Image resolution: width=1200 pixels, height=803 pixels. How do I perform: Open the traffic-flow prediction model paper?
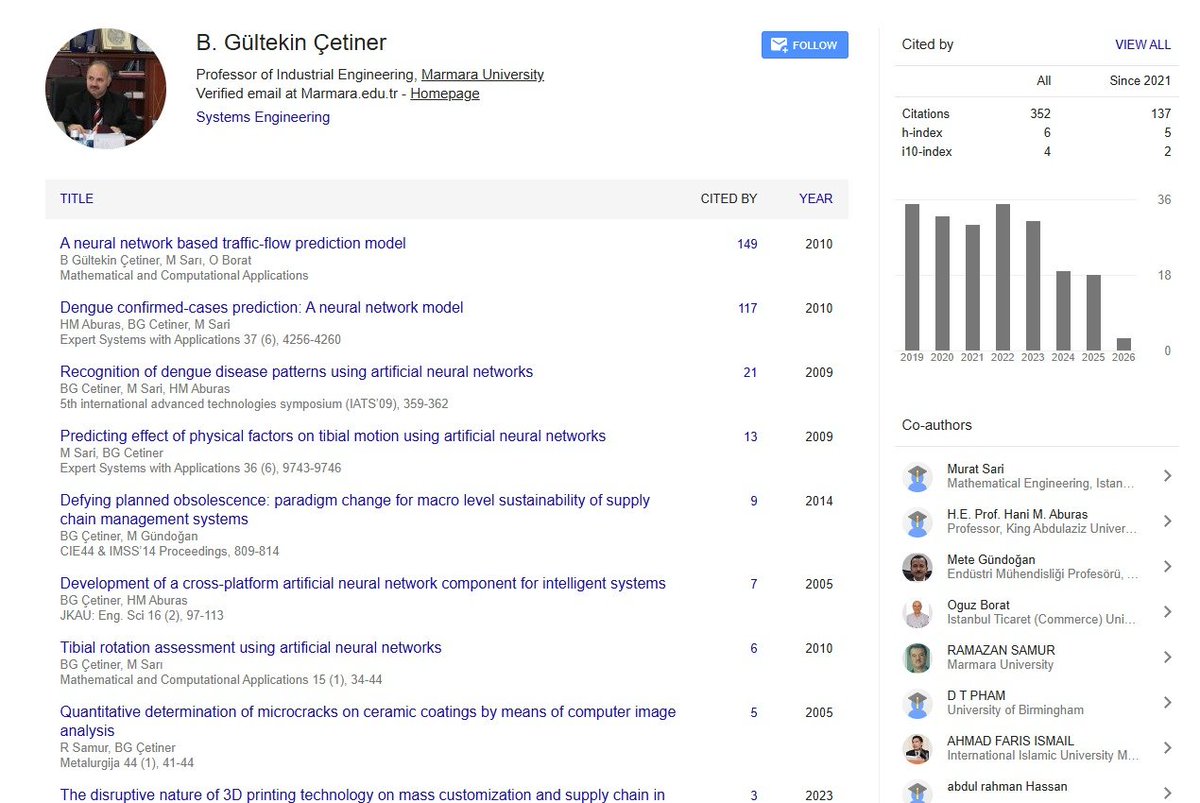click(x=233, y=243)
